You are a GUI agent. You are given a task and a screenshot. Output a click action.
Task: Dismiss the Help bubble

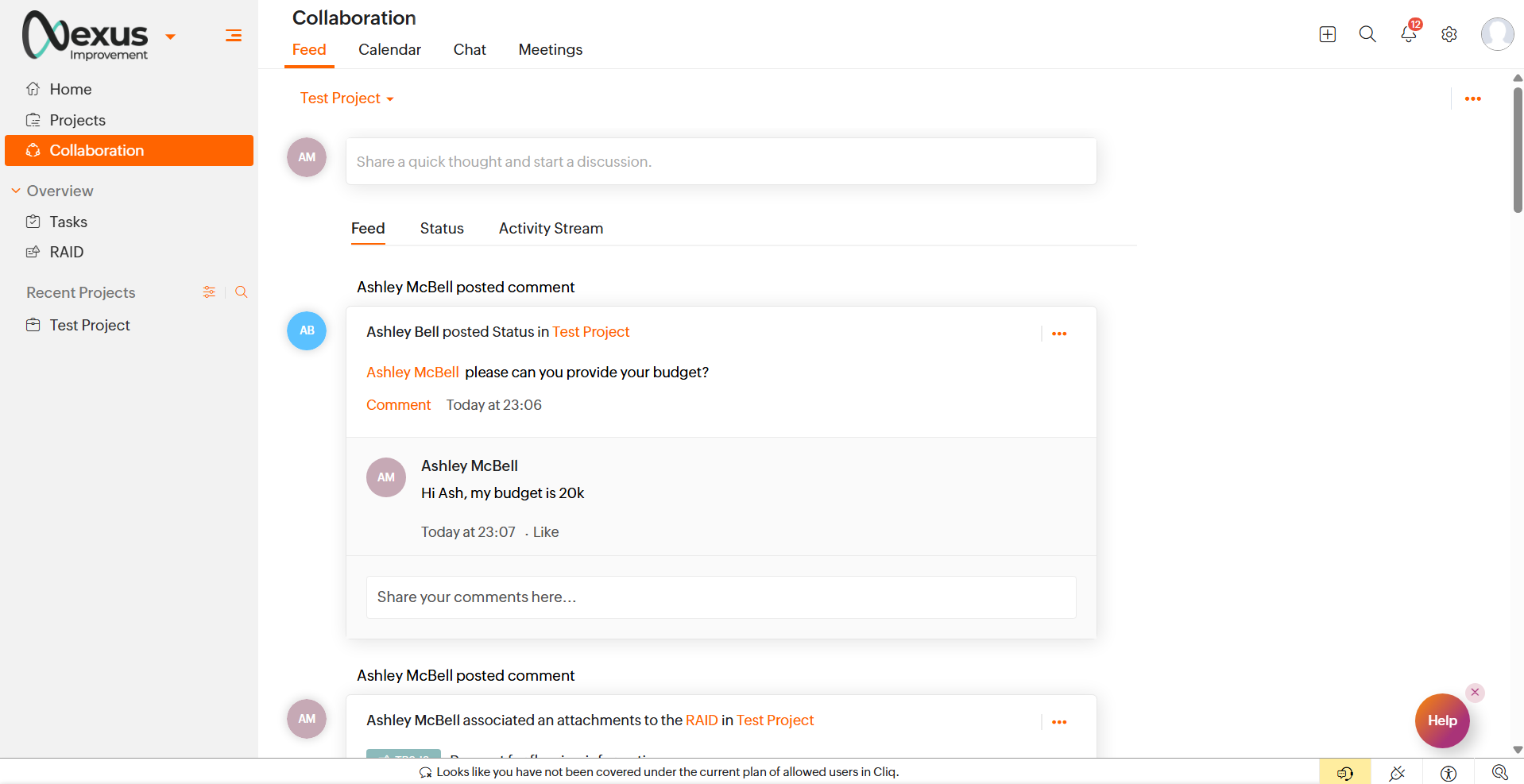(x=1475, y=692)
